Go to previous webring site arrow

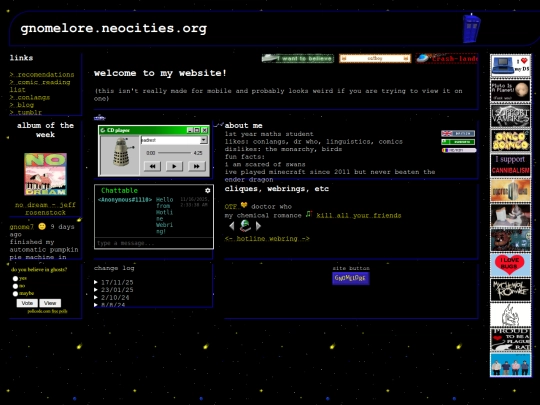[232, 226]
